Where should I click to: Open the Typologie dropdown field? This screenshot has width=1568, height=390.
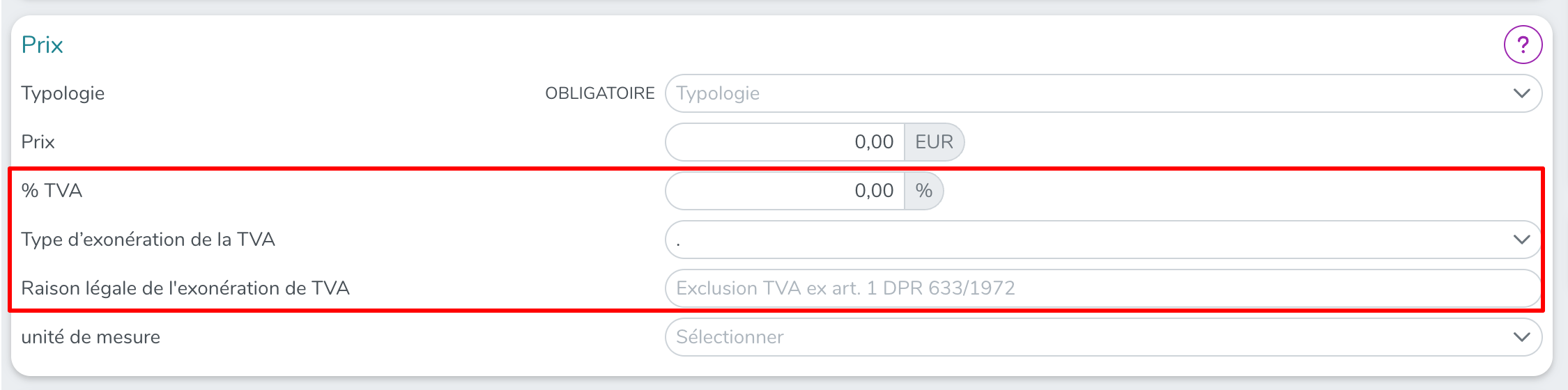pyautogui.click(x=1087, y=93)
